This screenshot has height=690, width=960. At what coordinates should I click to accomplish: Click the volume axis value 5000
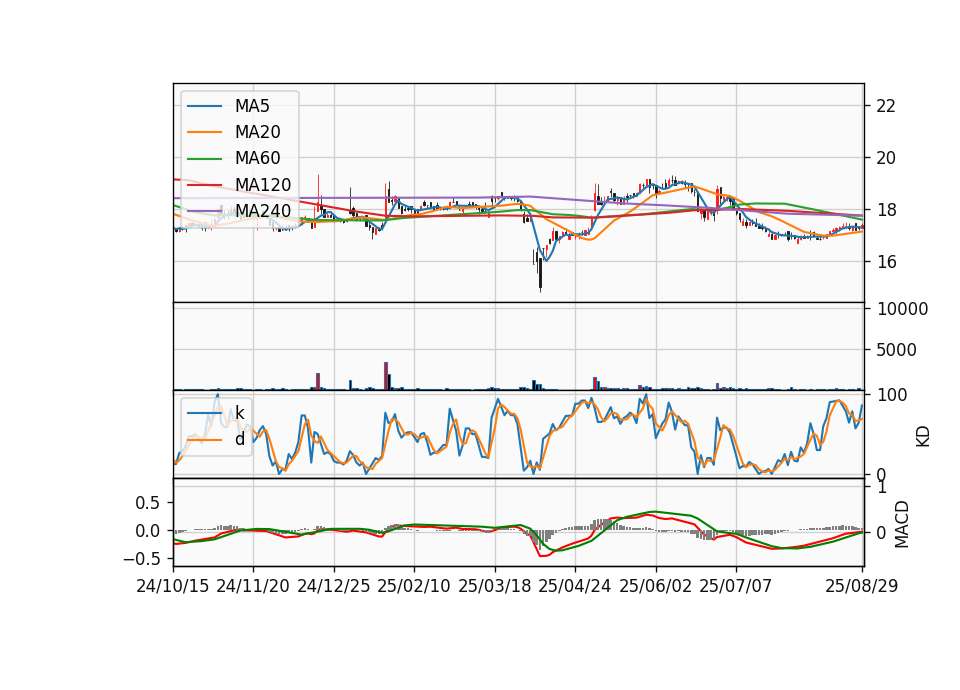pyautogui.click(x=896, y=350)
